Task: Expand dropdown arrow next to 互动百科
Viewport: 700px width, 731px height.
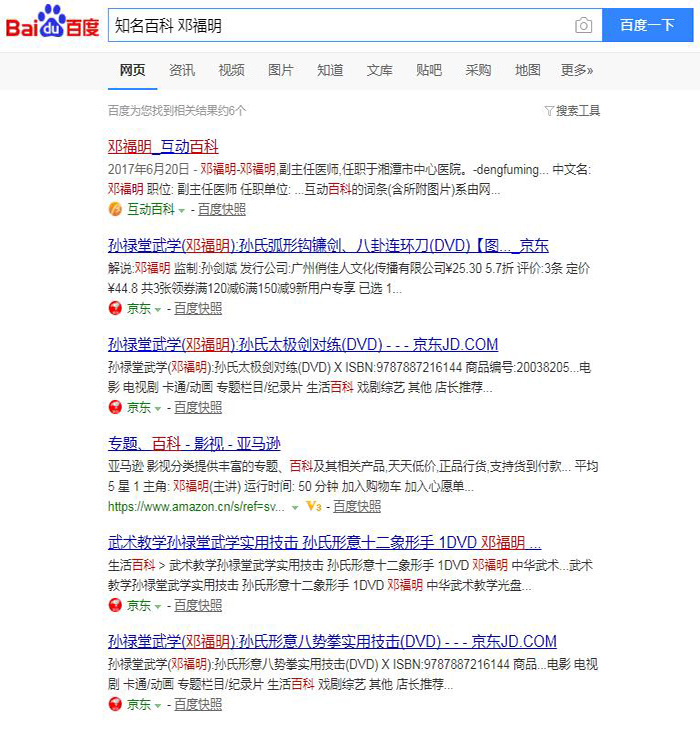Action: [x=182, y=211]
